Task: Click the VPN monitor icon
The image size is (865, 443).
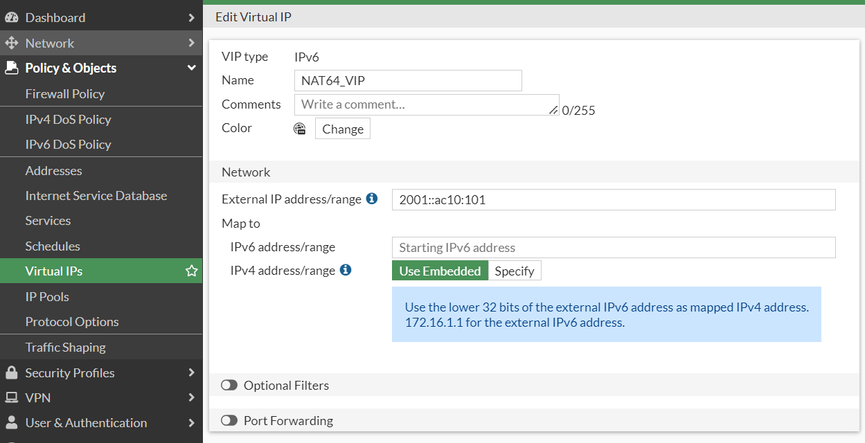Action: pos(12,398)
